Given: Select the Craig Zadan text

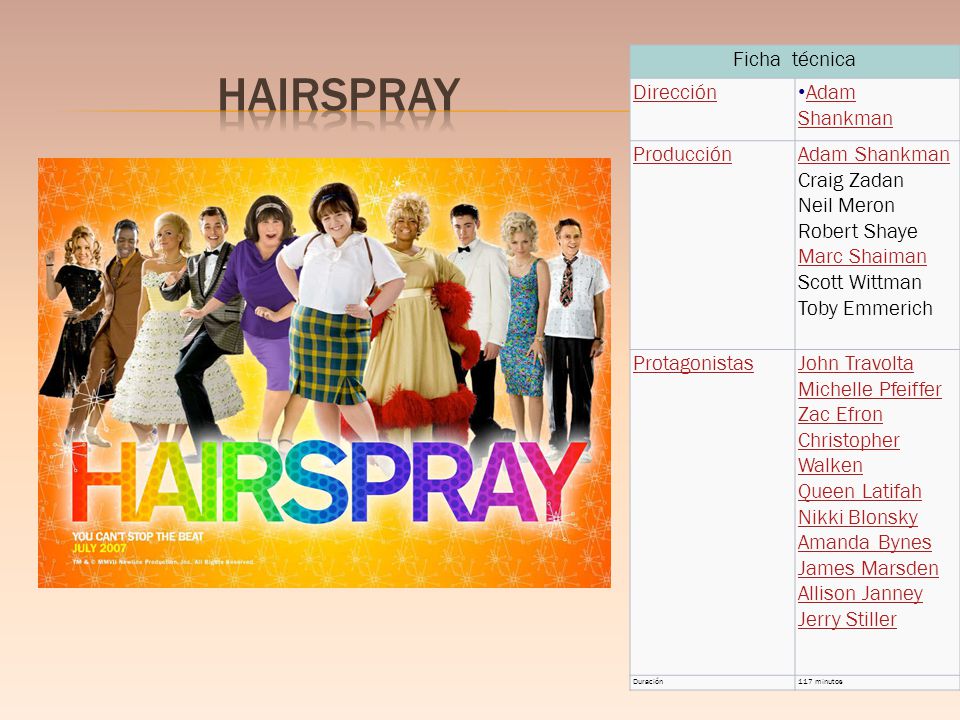Looking at the screenshot, I should click(x=850, y=180).
